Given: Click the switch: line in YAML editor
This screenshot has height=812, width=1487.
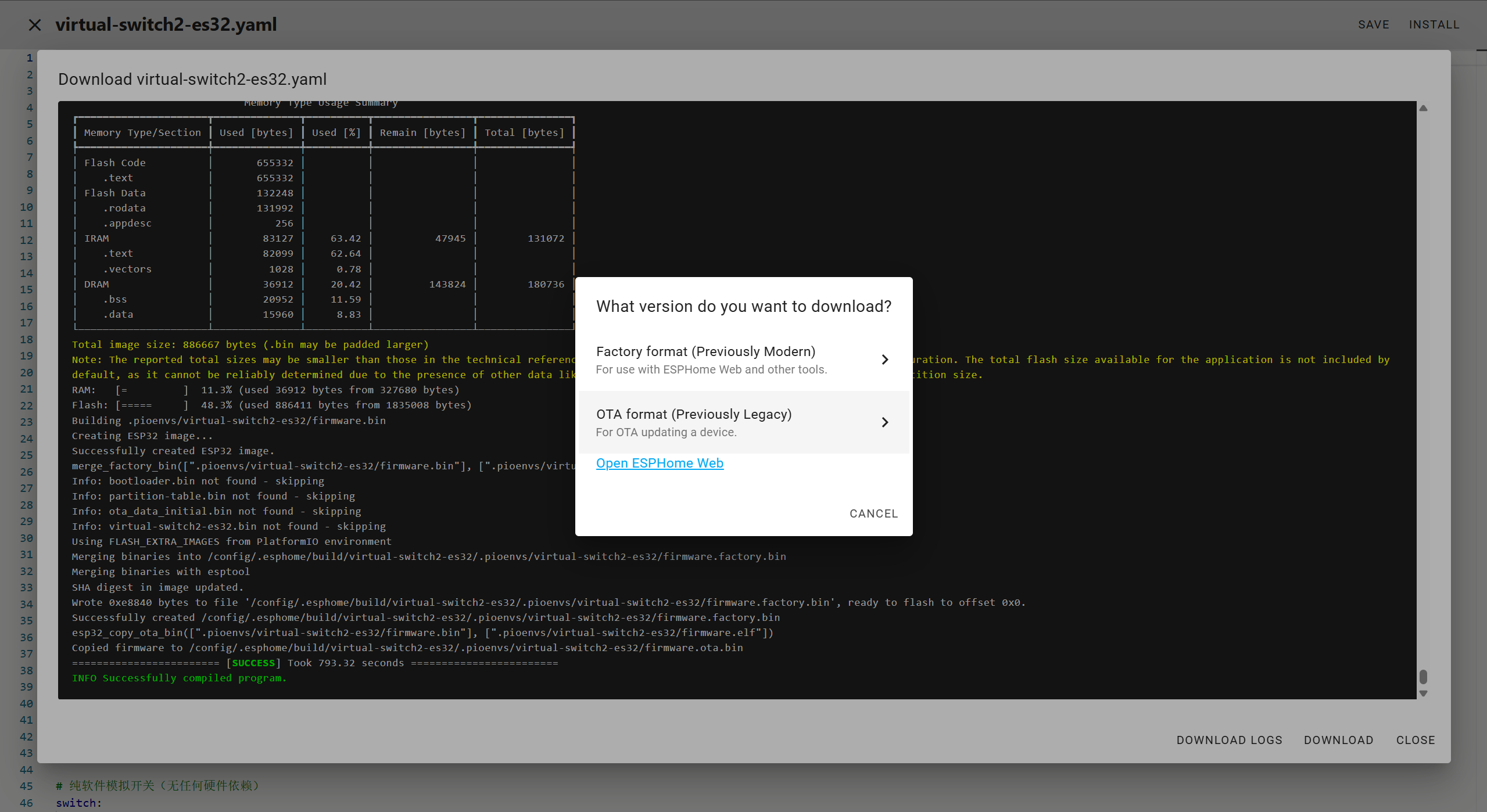Looking at the screenshot, I should click(x=78, y=803).
